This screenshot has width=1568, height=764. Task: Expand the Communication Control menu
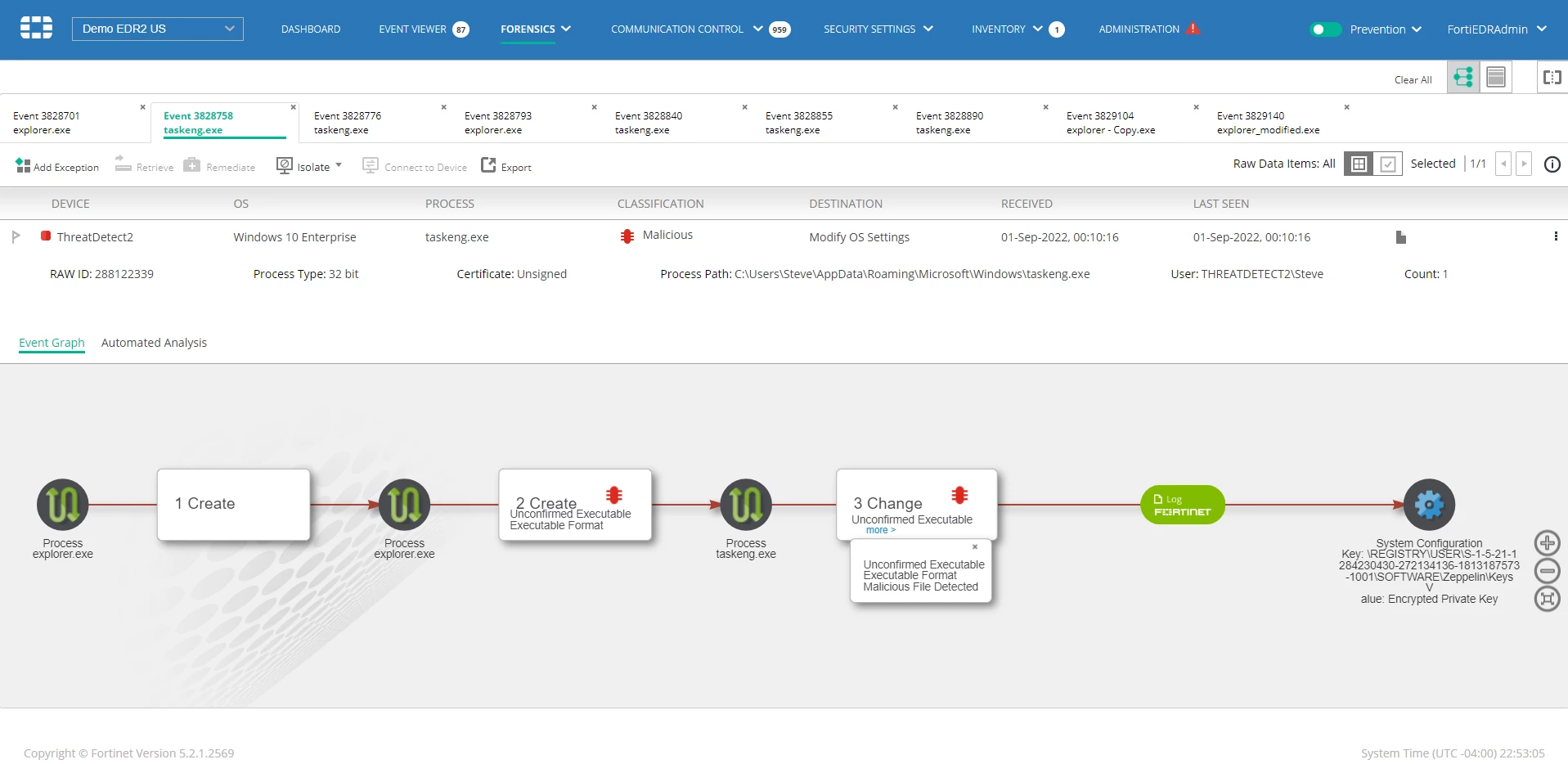click(758, 29)
